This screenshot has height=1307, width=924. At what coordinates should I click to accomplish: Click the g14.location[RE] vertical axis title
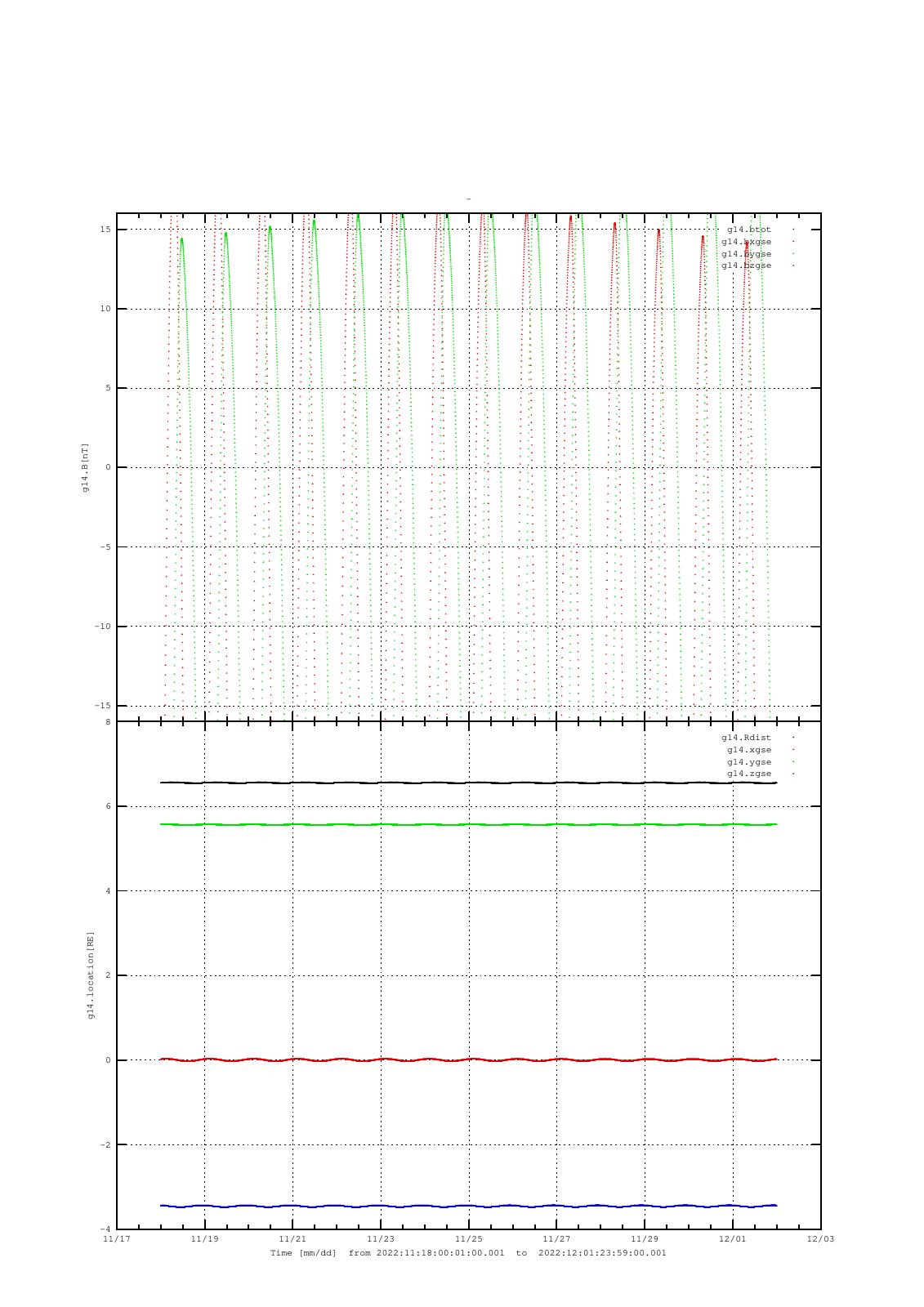[91, 975]
